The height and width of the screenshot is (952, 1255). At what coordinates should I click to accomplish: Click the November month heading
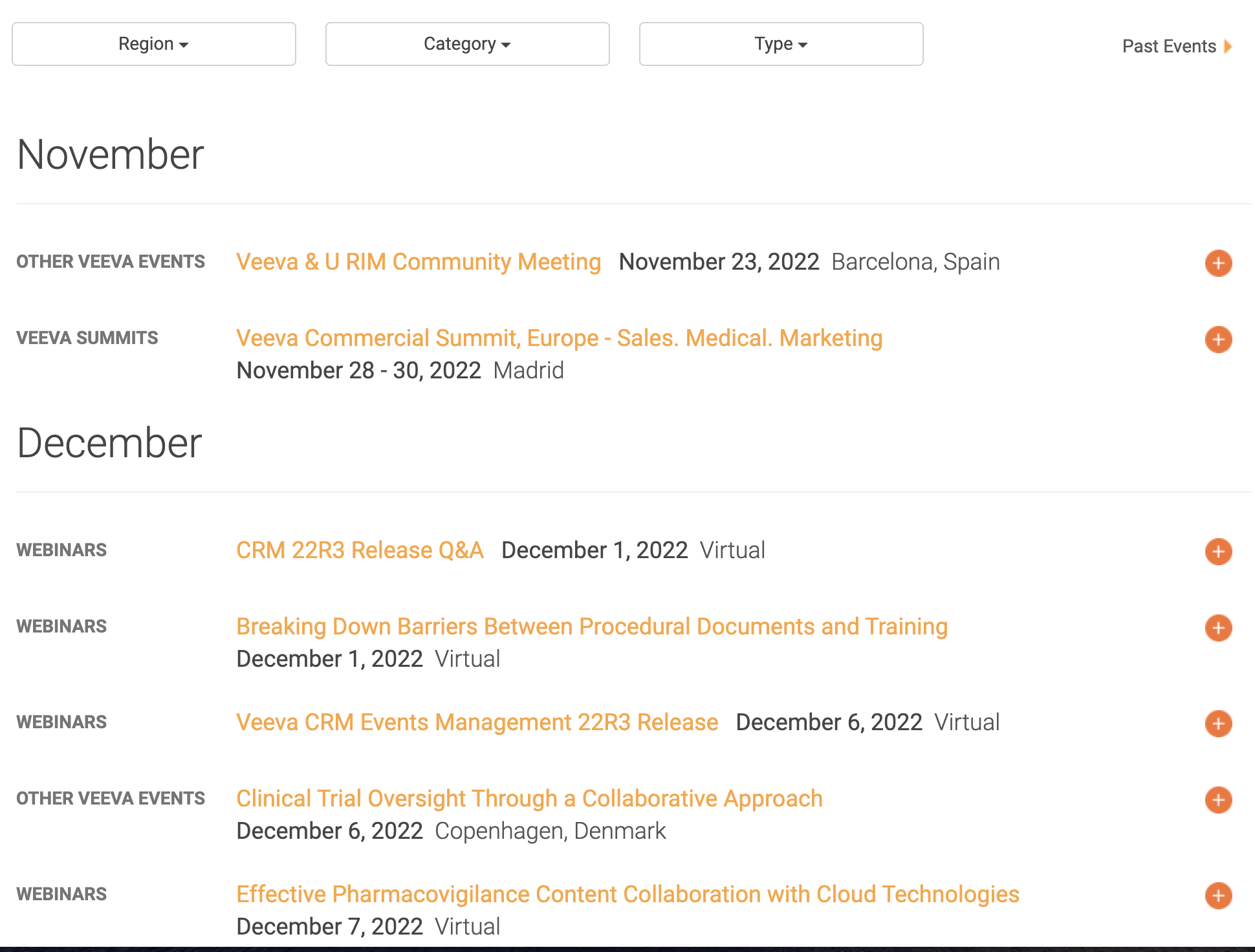coord(111,155)
